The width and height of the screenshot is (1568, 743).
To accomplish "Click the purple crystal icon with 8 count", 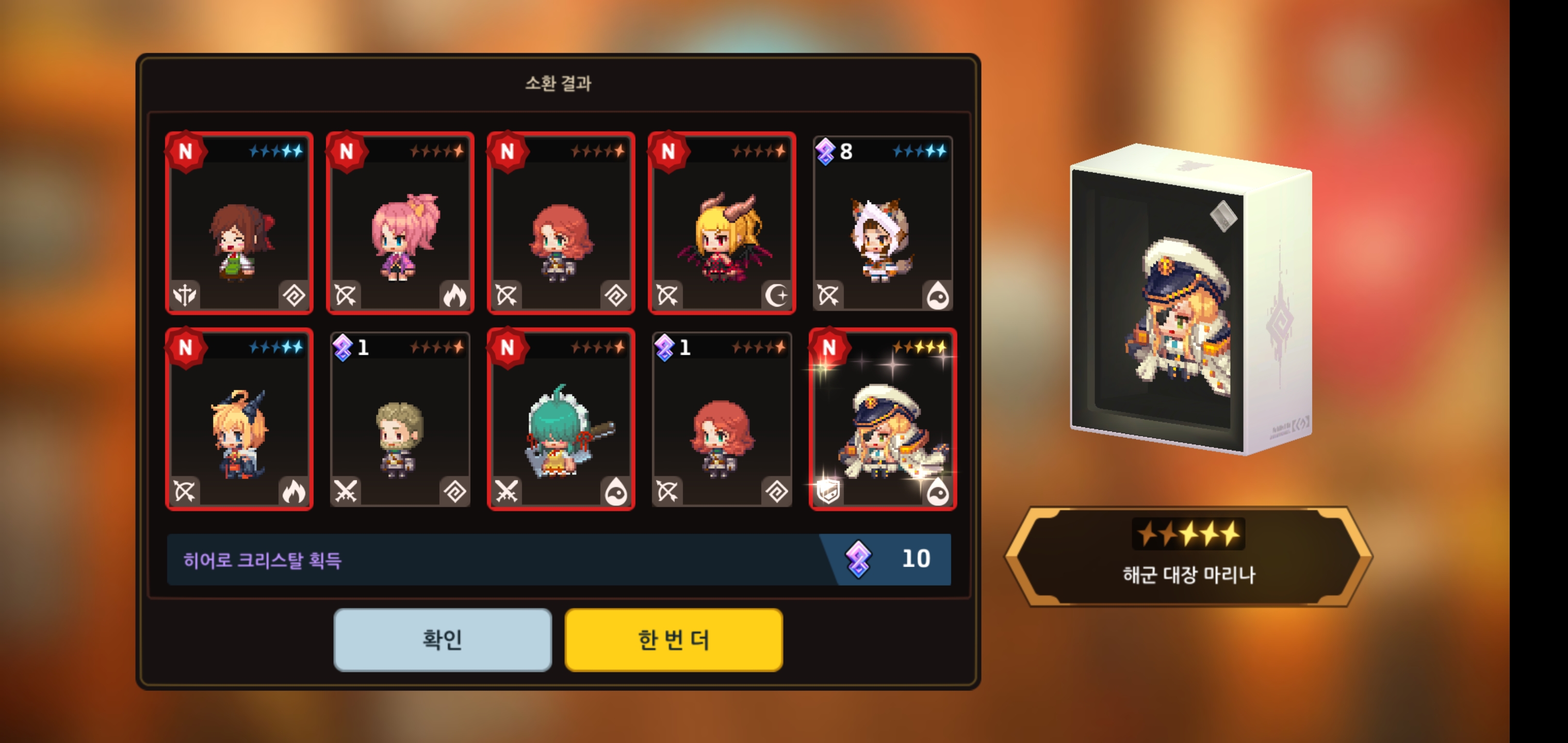I will click(x=825, y=152).
